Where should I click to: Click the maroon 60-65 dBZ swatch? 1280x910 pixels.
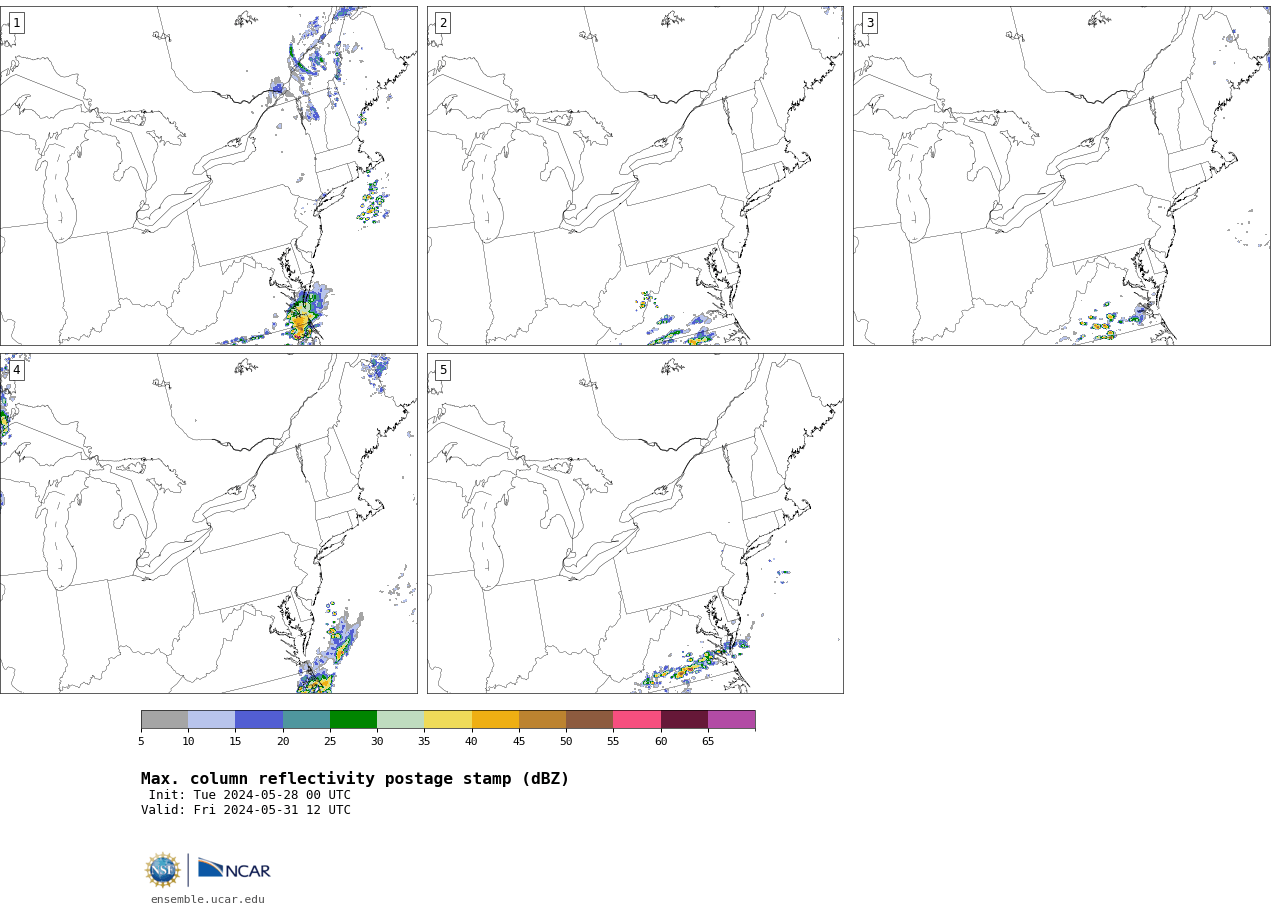coord(684,720)
